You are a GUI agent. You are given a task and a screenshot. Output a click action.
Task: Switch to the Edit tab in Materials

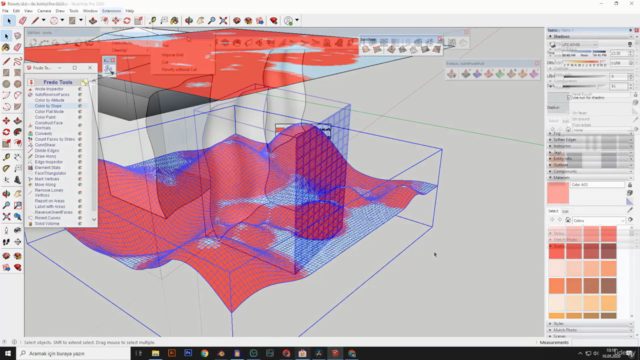pos(565,211)
